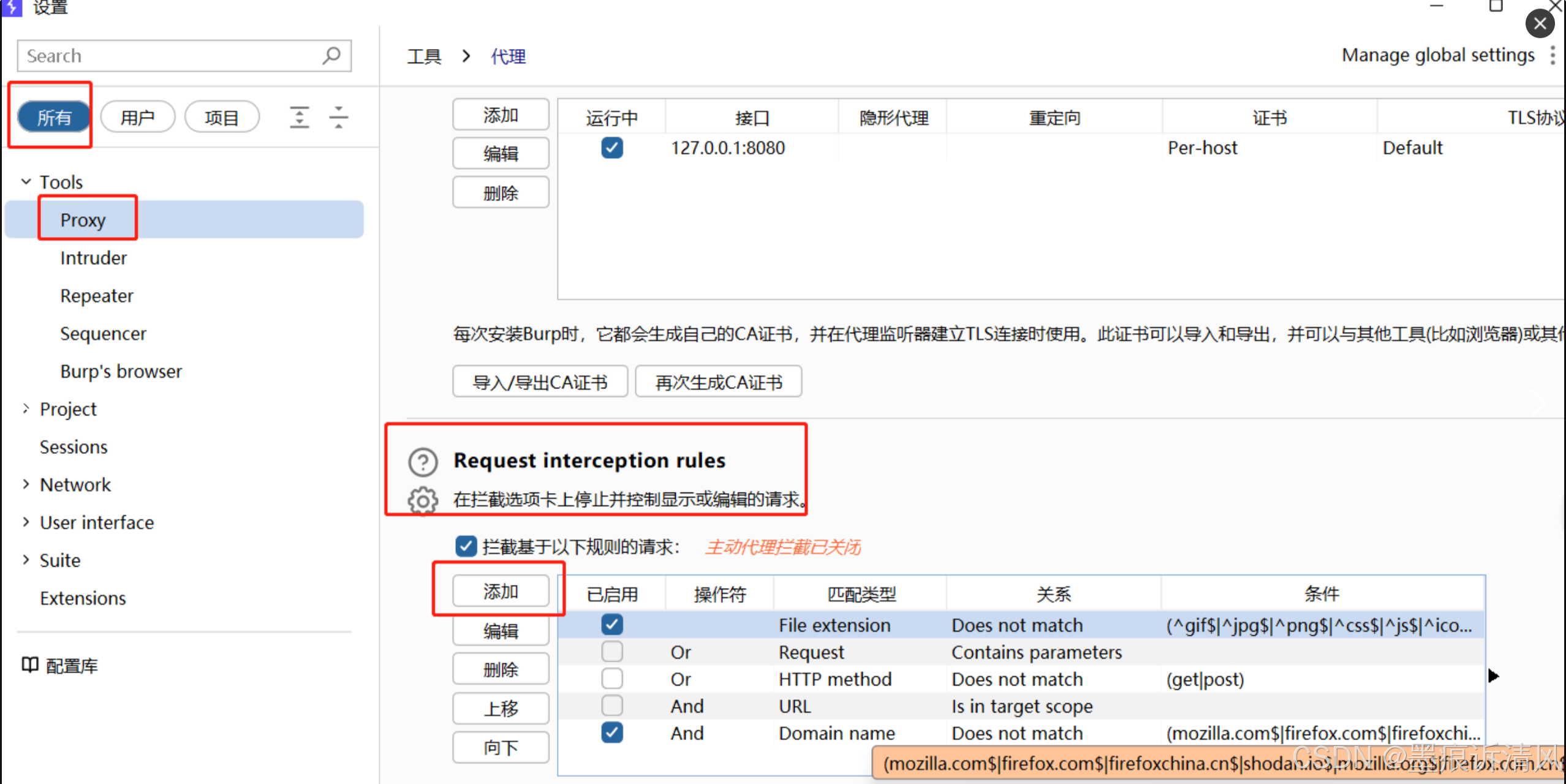Select the 项目 filter tab
1566x784 pixels.
click(x=222, y=117)
